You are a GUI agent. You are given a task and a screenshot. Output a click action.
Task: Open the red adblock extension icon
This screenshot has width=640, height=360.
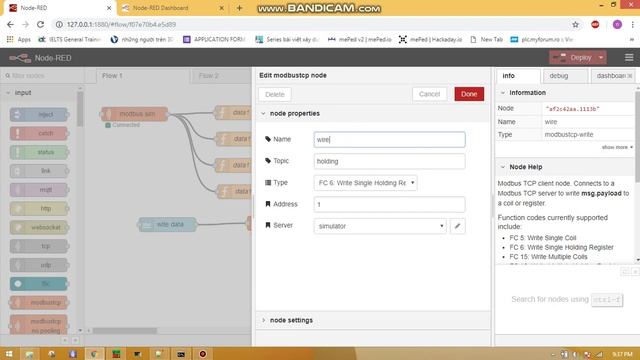(595, 24)
